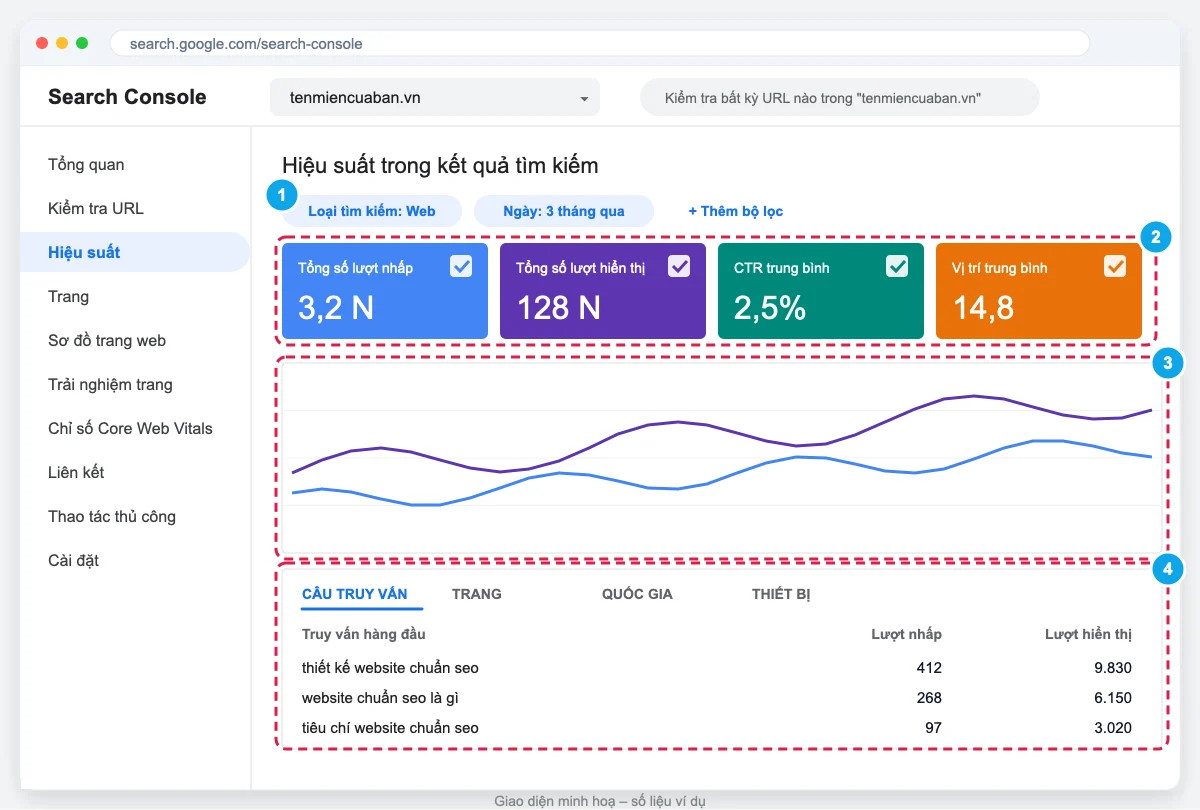Switch to the THIẾT BỊ tab
The height and width of the screenshot is (810, 1200).
click(781, 594)
